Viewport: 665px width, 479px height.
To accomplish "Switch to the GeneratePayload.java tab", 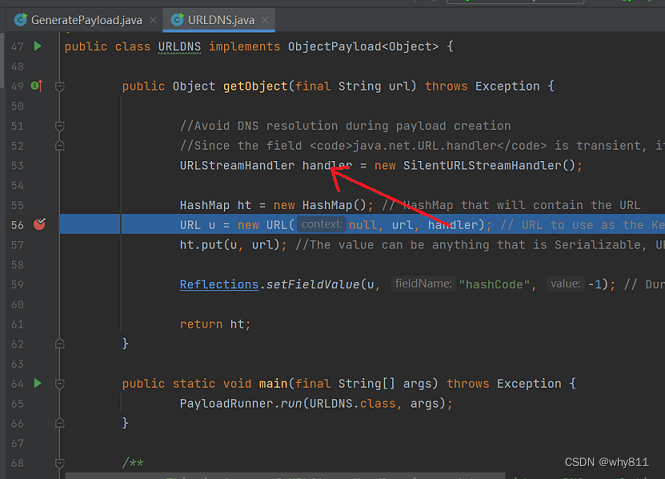I will 86,20.
